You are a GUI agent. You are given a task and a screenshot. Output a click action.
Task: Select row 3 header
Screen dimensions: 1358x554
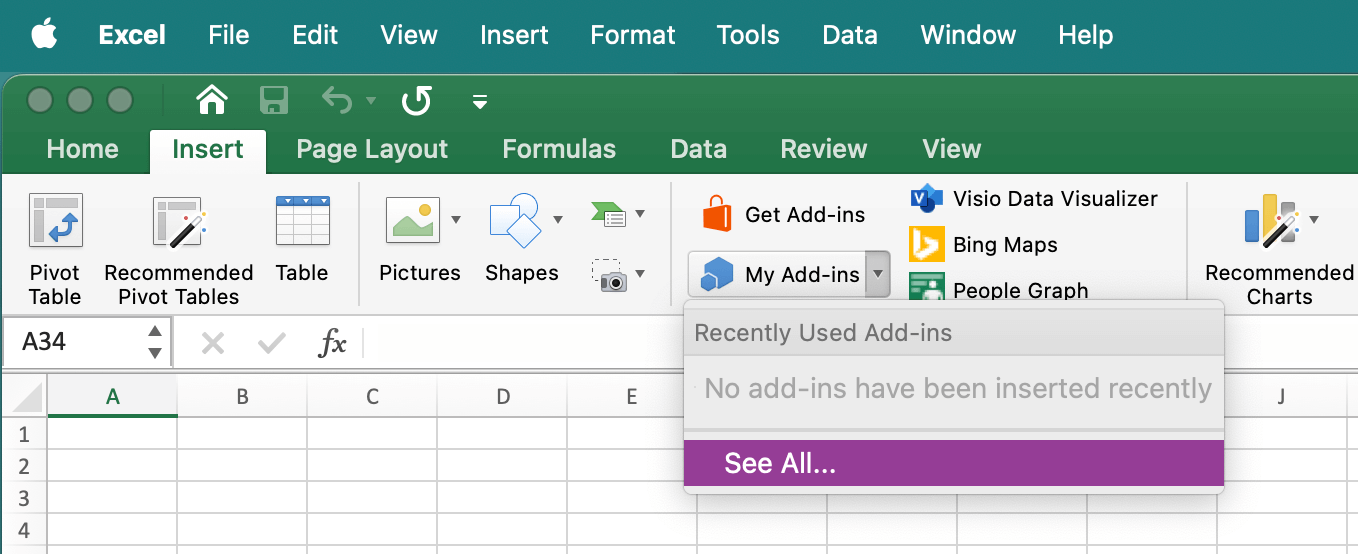pyautogui.click(x=24, y=498)
